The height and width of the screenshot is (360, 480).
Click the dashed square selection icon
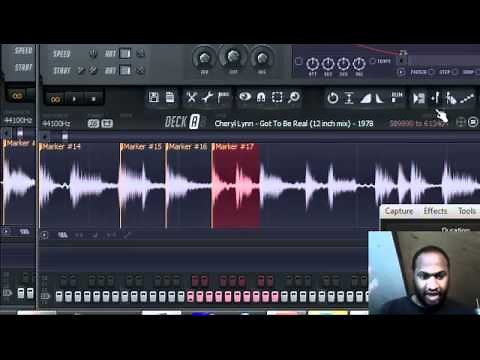[x=277, y=97]
